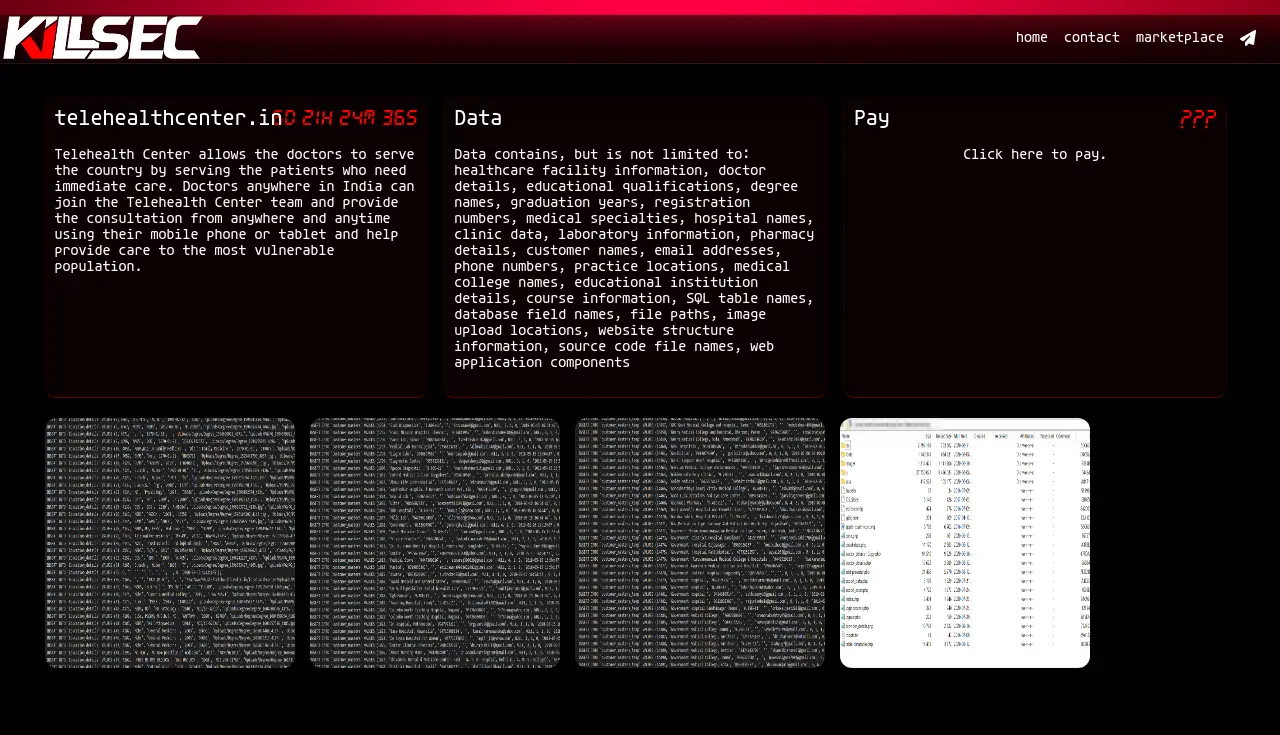The image size is (1280, 735).
Task: Click the data contents description text
Action: click(634, 258)
